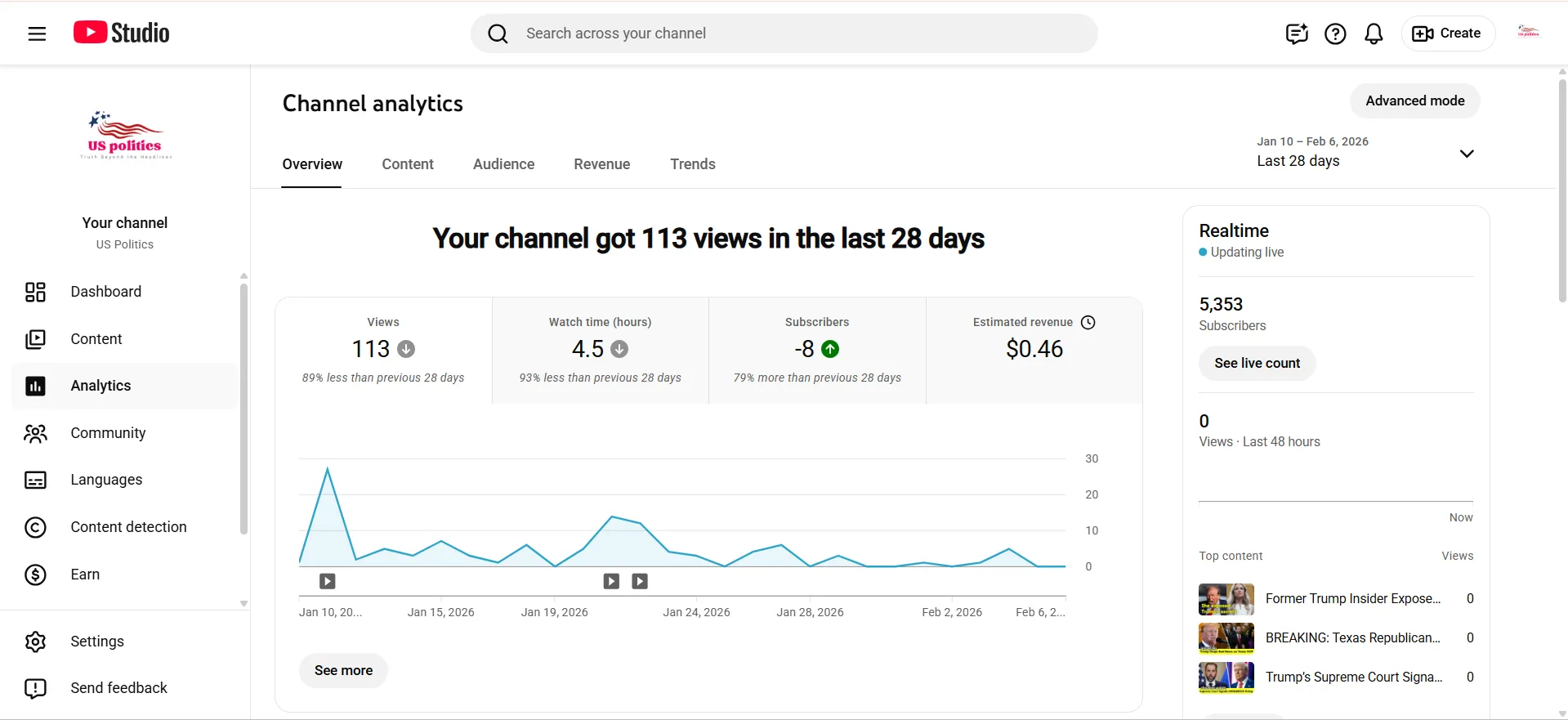Select the Subscribers metric card
The image size is (1568, 720).
817,351
